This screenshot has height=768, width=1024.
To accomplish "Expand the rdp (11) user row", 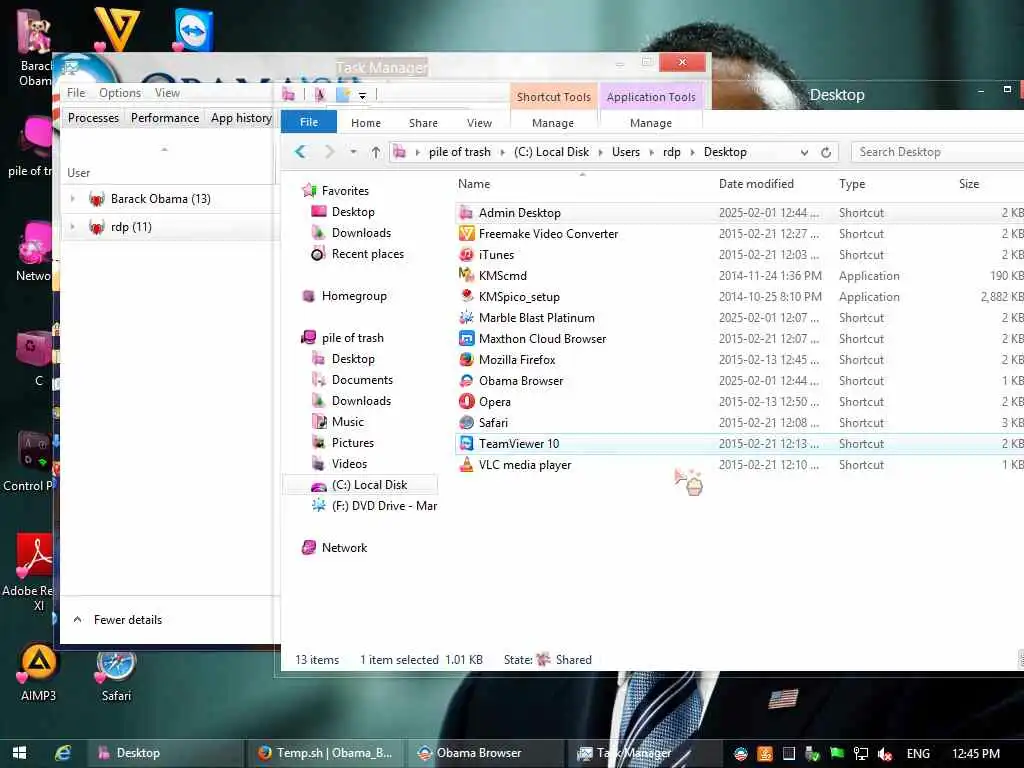I will [x=72, y=227].
